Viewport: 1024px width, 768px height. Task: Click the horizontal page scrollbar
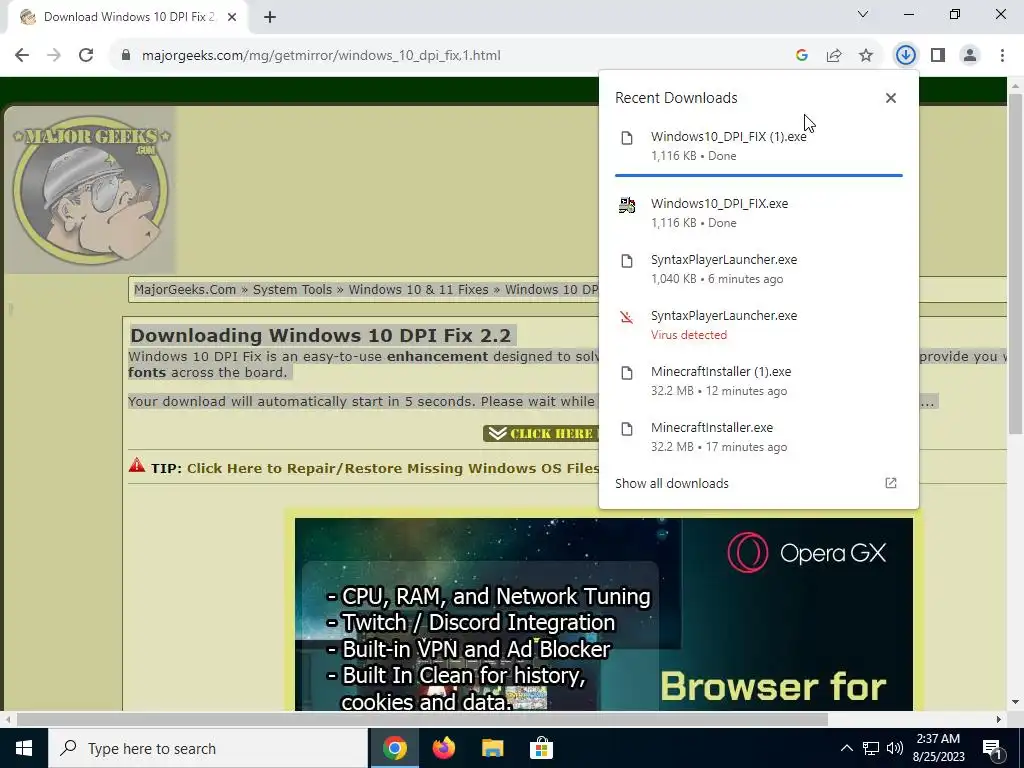(x=422, y=719)
